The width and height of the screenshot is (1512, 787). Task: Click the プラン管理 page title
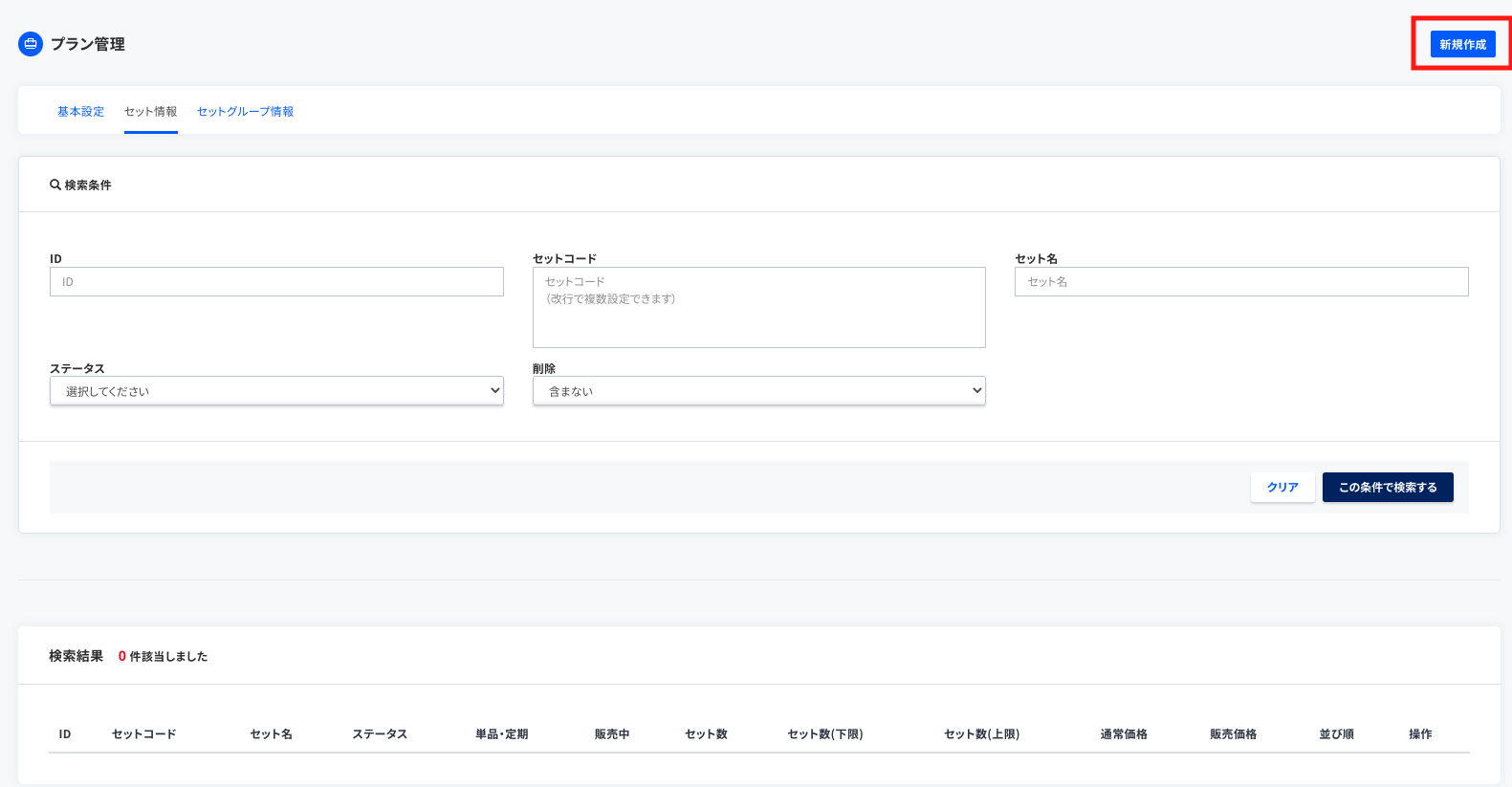[x=88, y=44]
